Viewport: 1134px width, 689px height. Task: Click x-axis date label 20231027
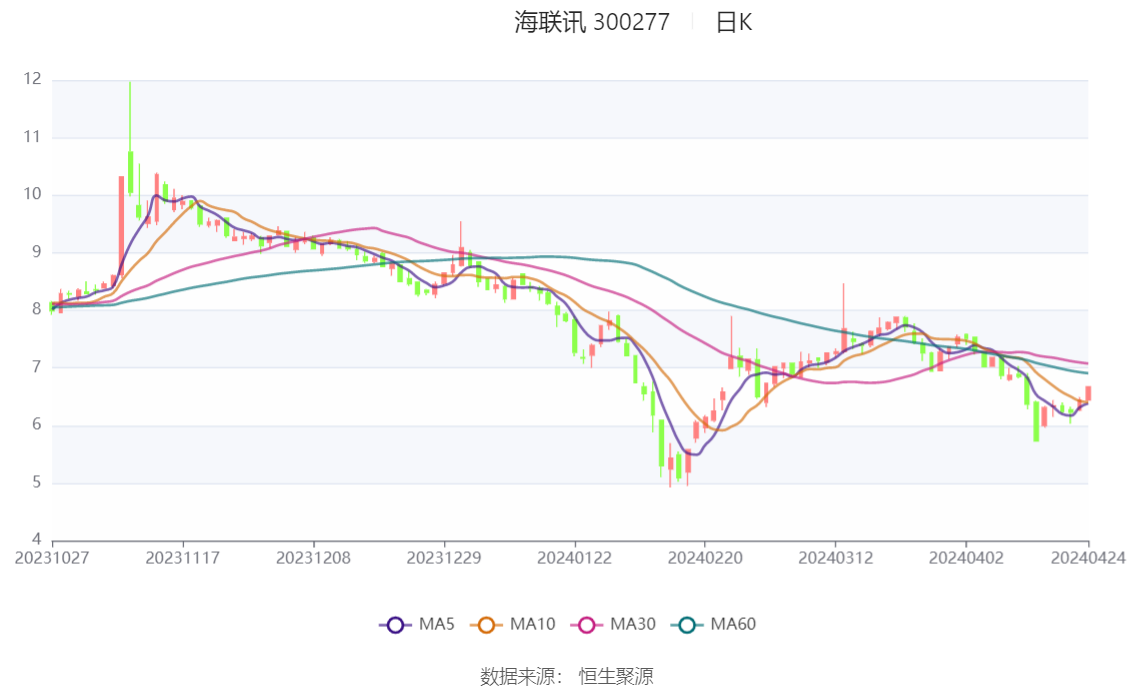pos(52,558)
